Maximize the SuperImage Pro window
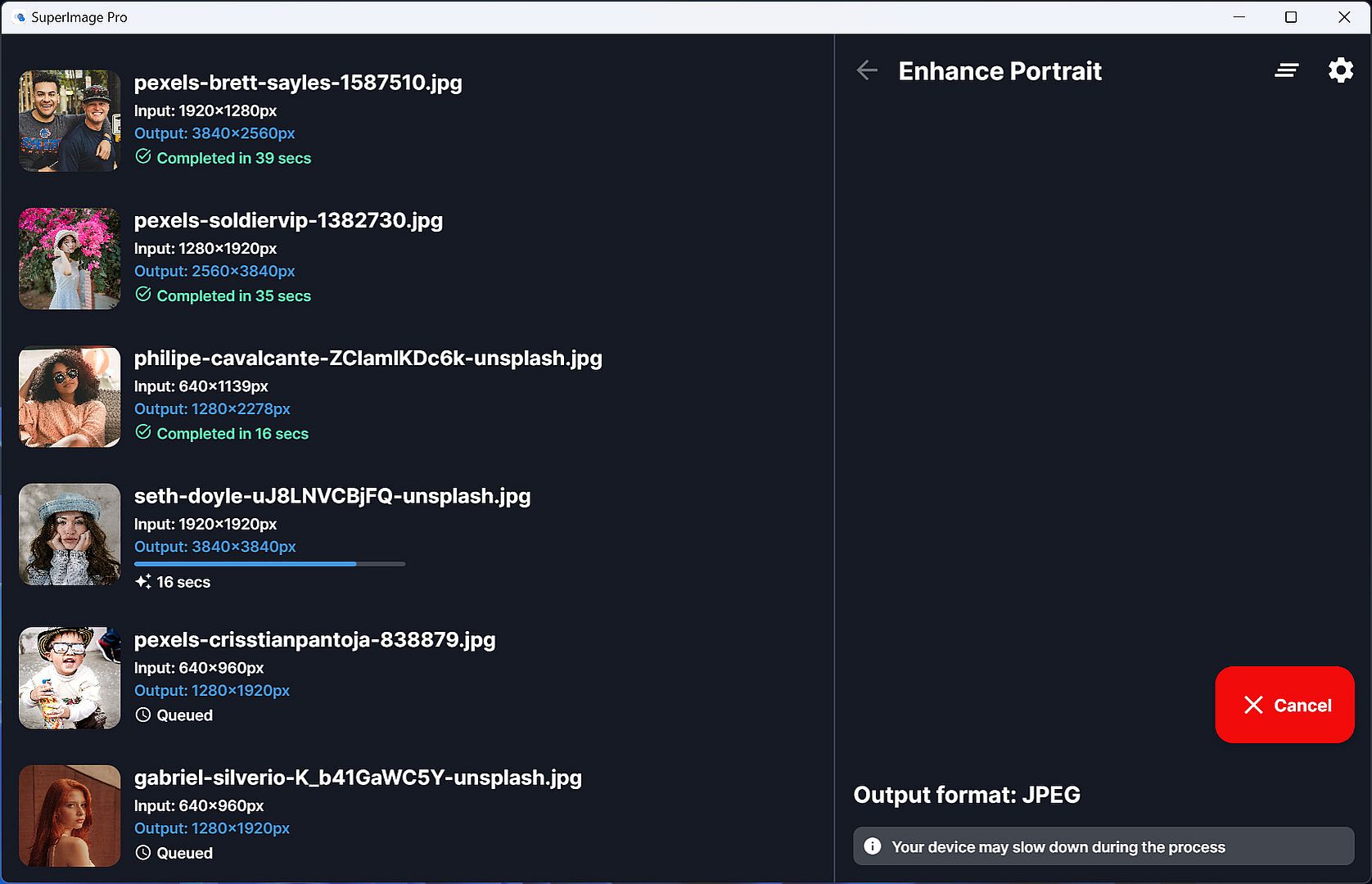 (1291, 17)
